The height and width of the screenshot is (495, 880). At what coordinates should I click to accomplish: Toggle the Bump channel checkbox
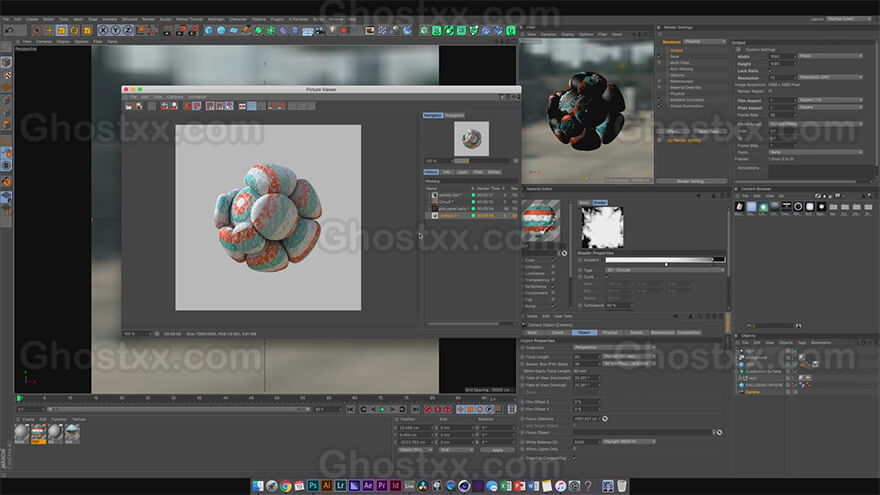pos(553,306)
